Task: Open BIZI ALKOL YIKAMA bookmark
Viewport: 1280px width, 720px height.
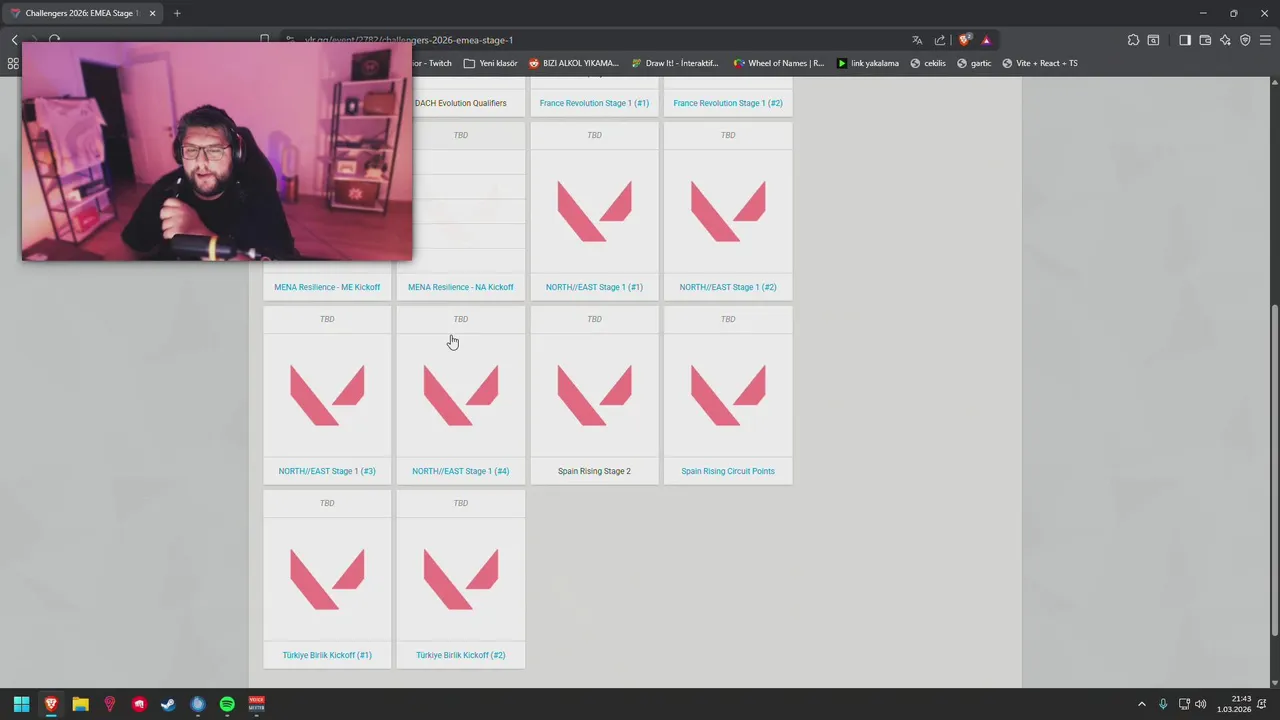Action: (574, 63)
